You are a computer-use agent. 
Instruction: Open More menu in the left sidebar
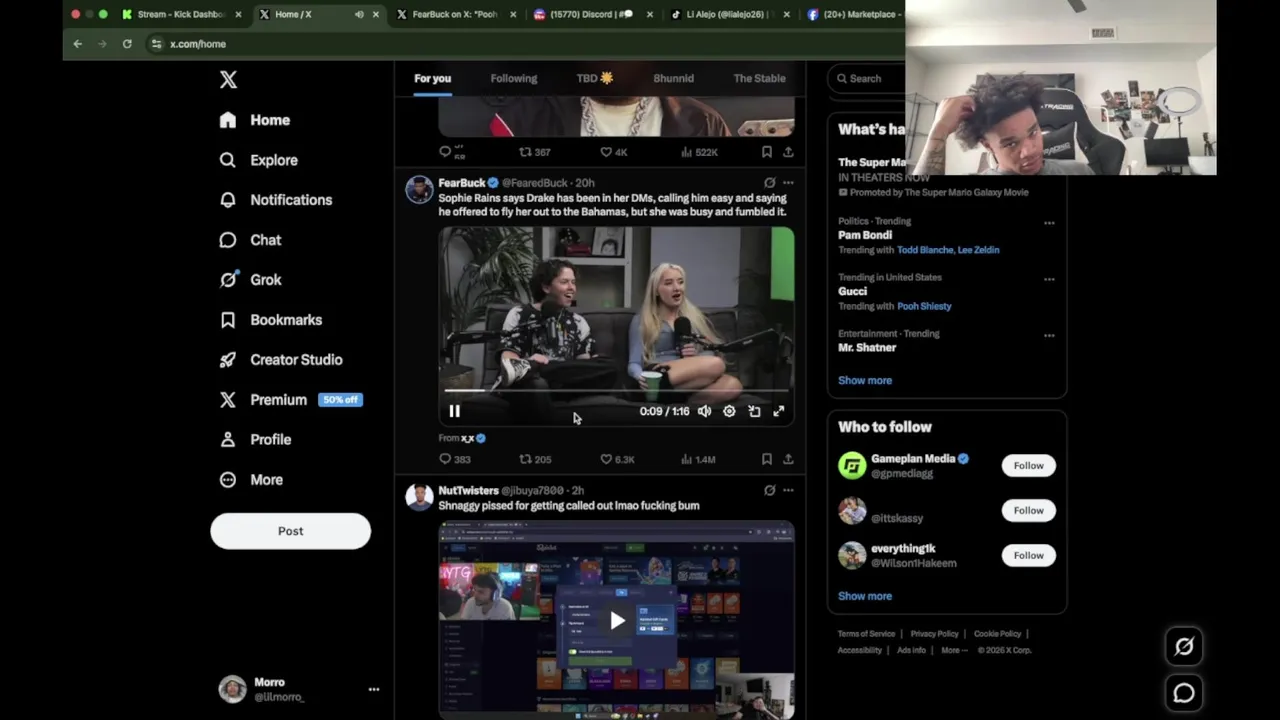[x=252, y=480]
